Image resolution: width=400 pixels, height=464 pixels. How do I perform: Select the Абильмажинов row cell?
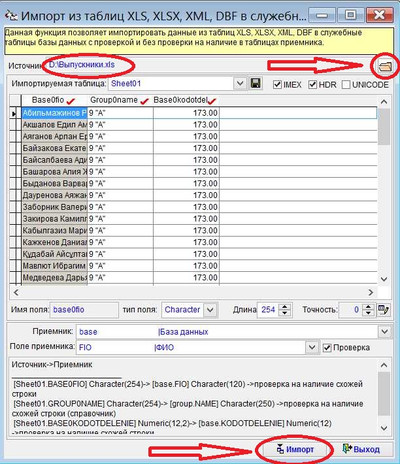54,113
